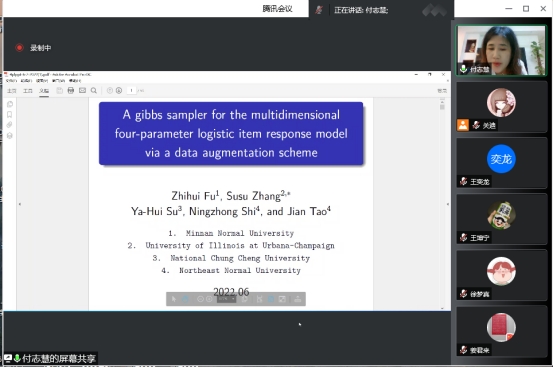Click the page number input field
This screenshot has width=554, height=368.
(x=131, y=90)
